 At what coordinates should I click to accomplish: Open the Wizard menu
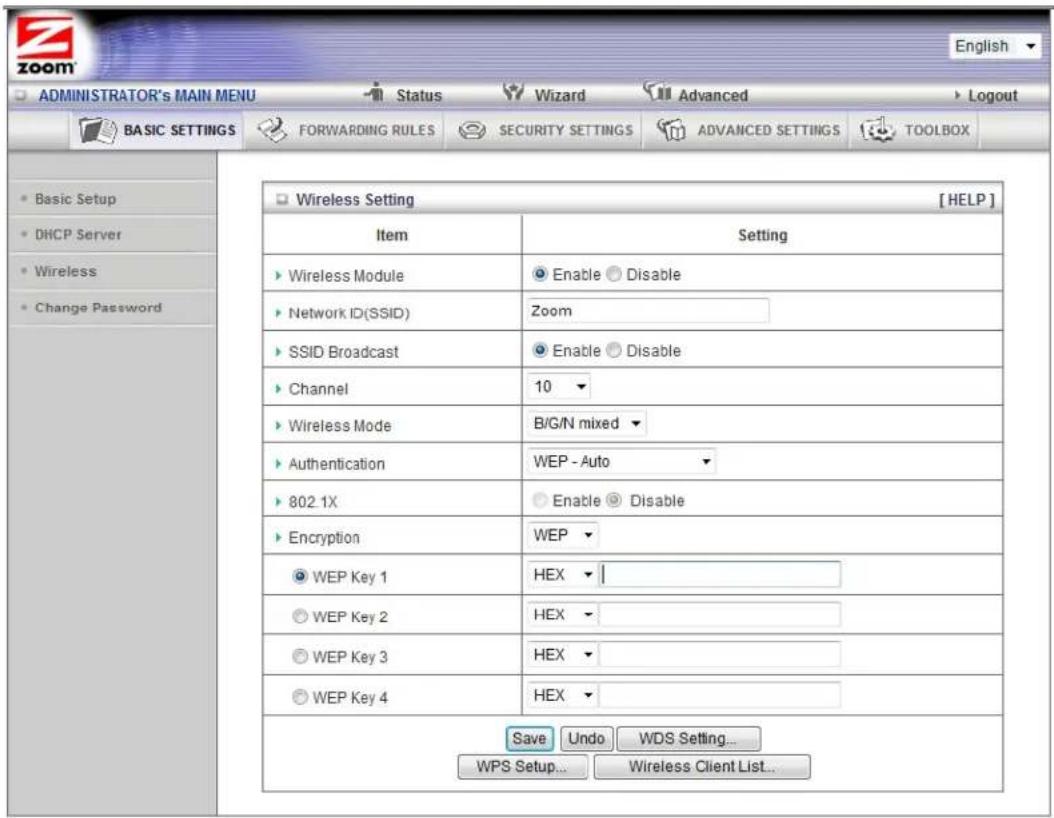click(560, 95)
